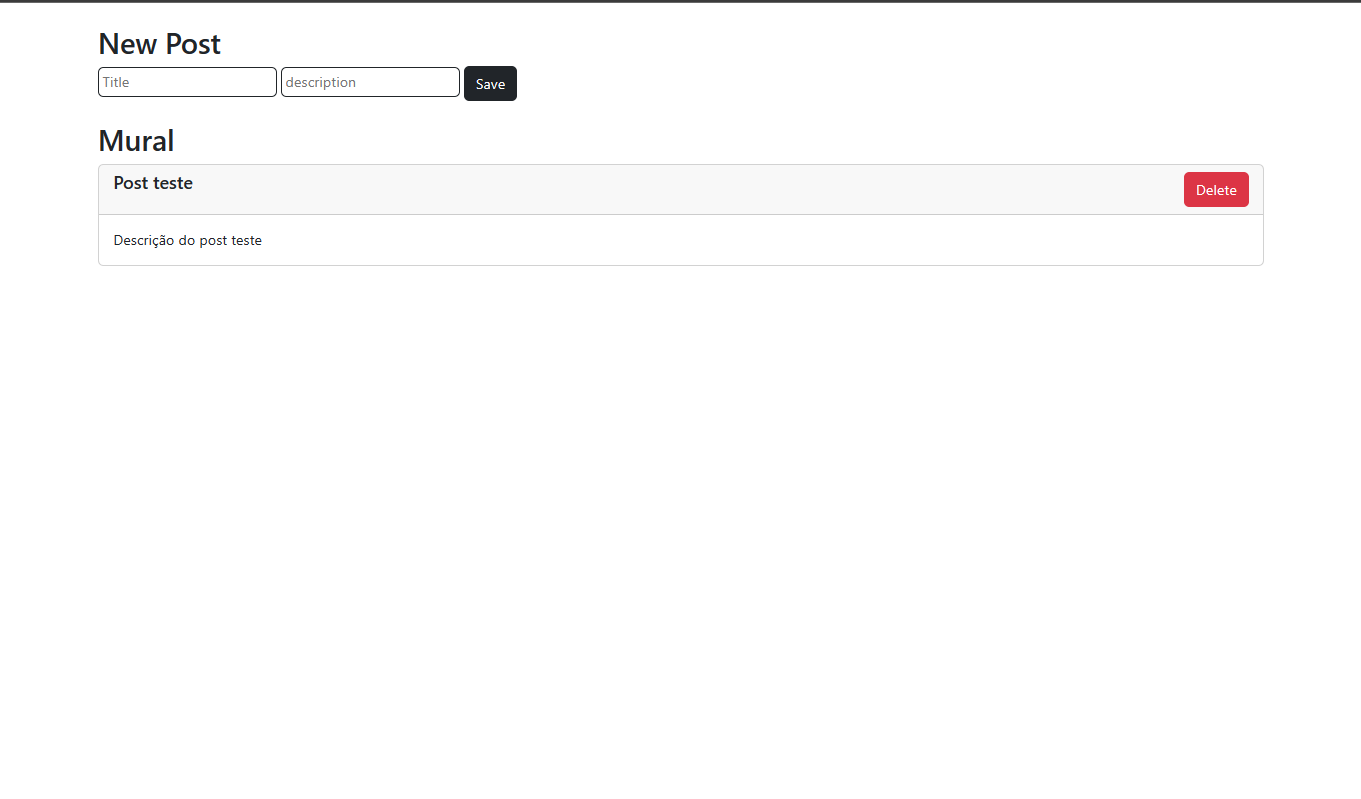Click the 'New Post' heading
The image size is (1361, 799).
tap(159, 44)
